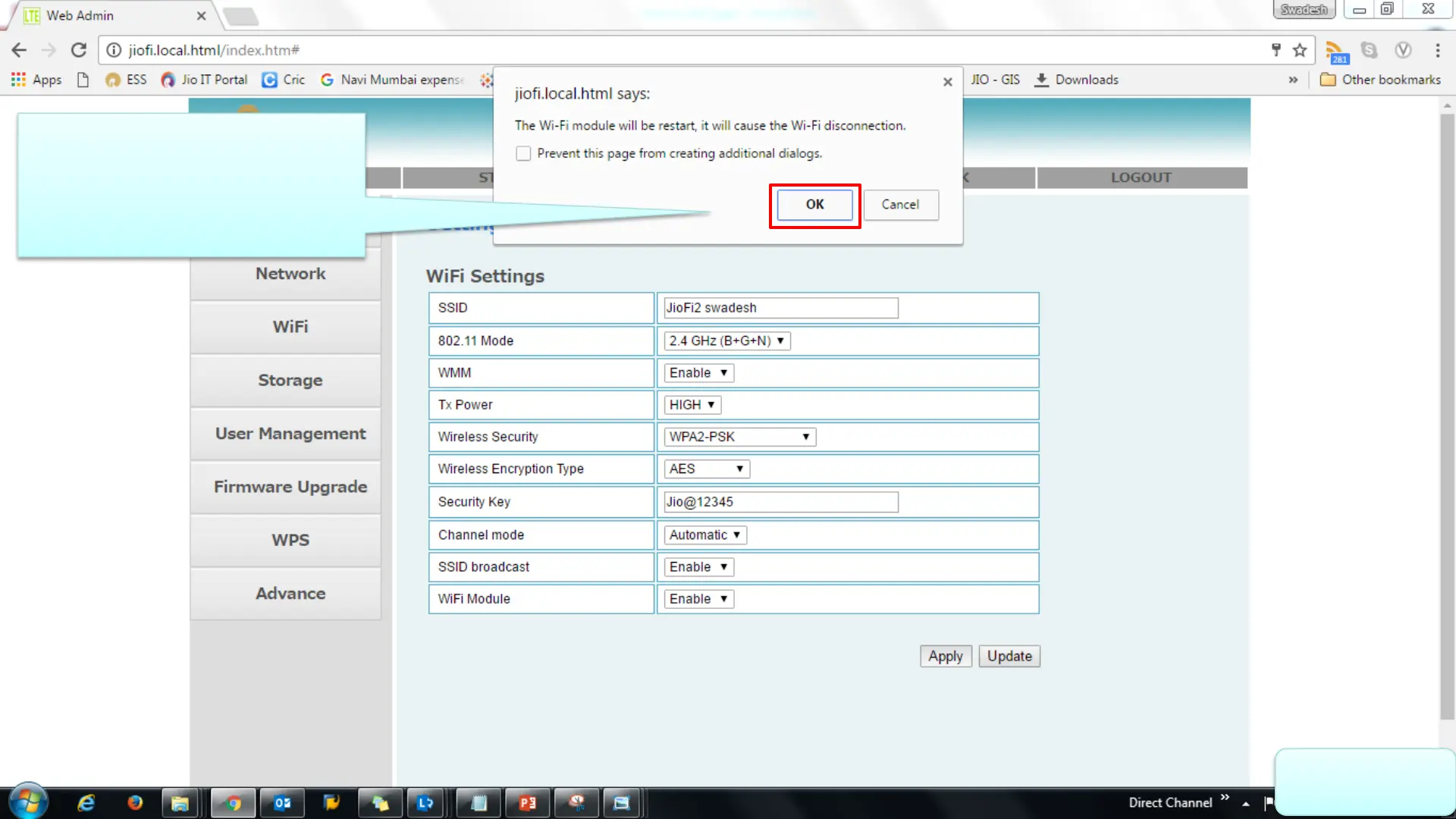
Task: Expand the Wireless Security dropdown
Action: pos(739,437)
